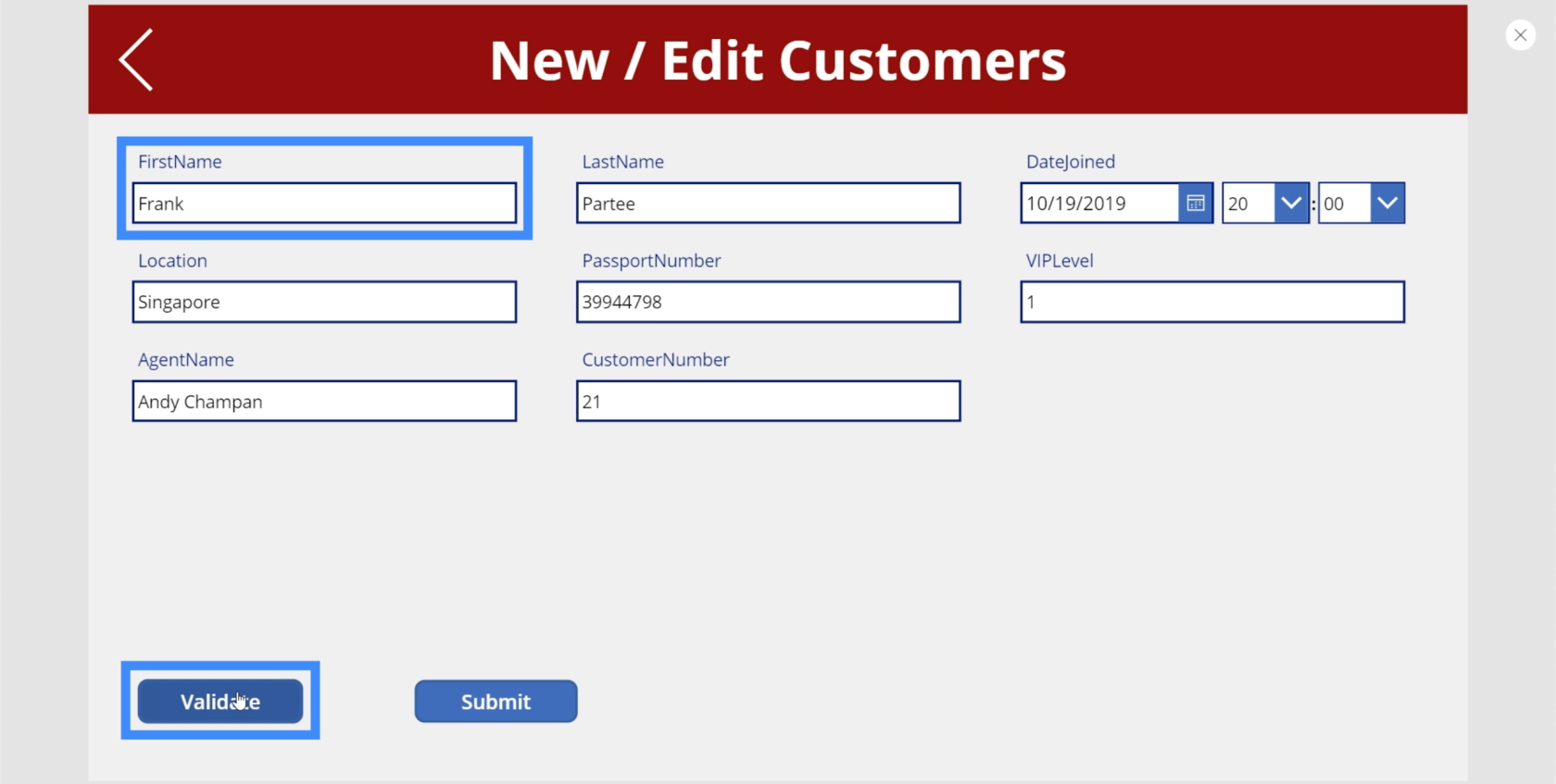Select the DateJoined date field 10/19/2019

click(1099, 204)
